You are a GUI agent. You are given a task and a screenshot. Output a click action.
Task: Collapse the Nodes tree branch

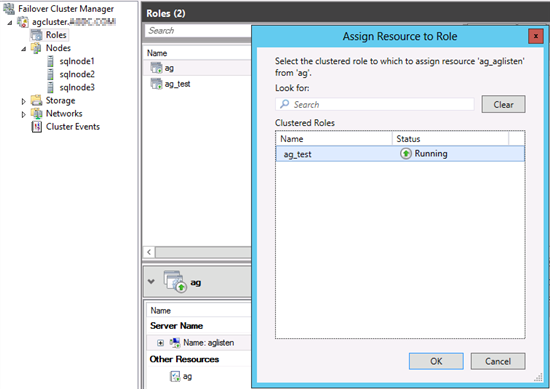[24, 49]
